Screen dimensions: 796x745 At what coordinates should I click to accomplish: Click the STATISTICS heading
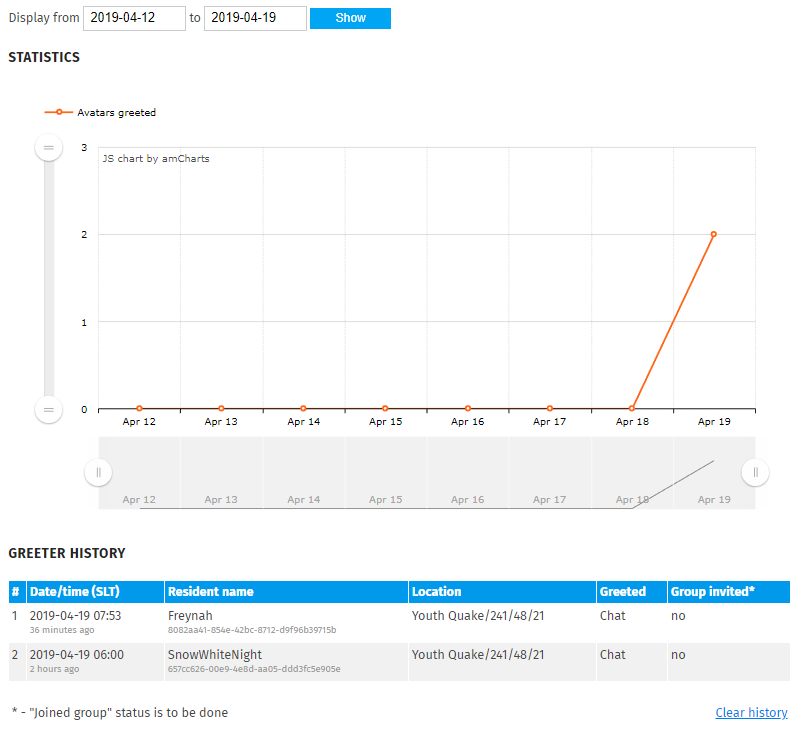(44, 57)
